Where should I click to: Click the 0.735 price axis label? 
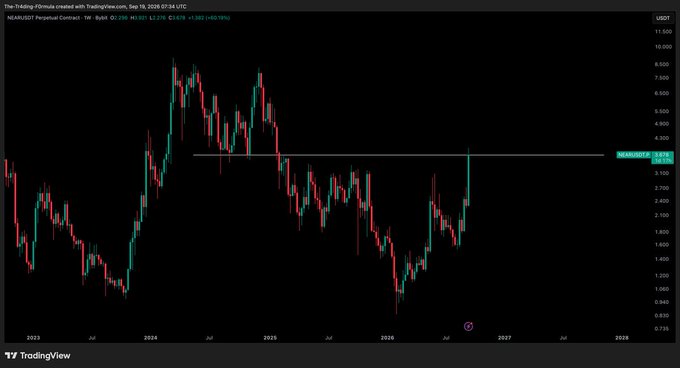pyautogui.click(x=662, y=329)
